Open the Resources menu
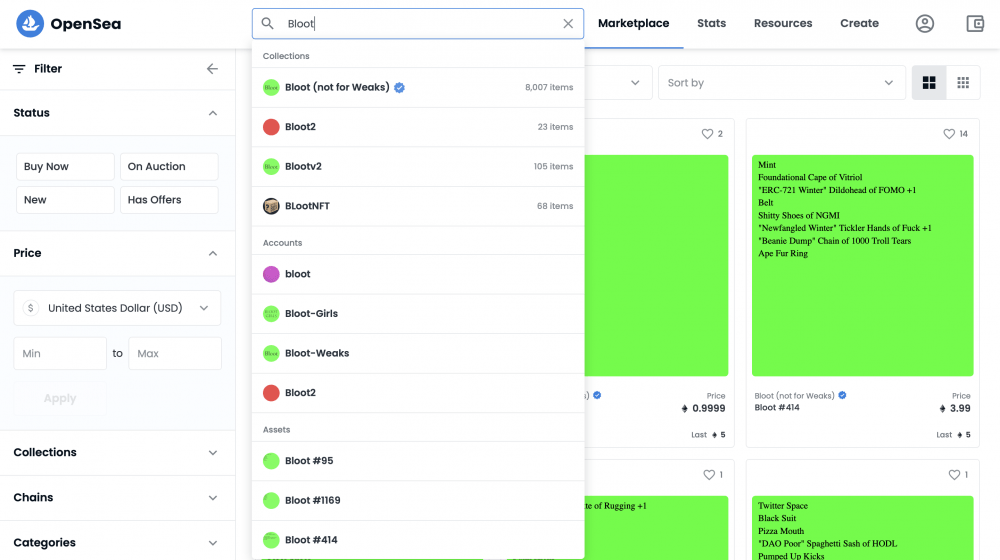Screen dimensions: 1000x560 point(783,24)
